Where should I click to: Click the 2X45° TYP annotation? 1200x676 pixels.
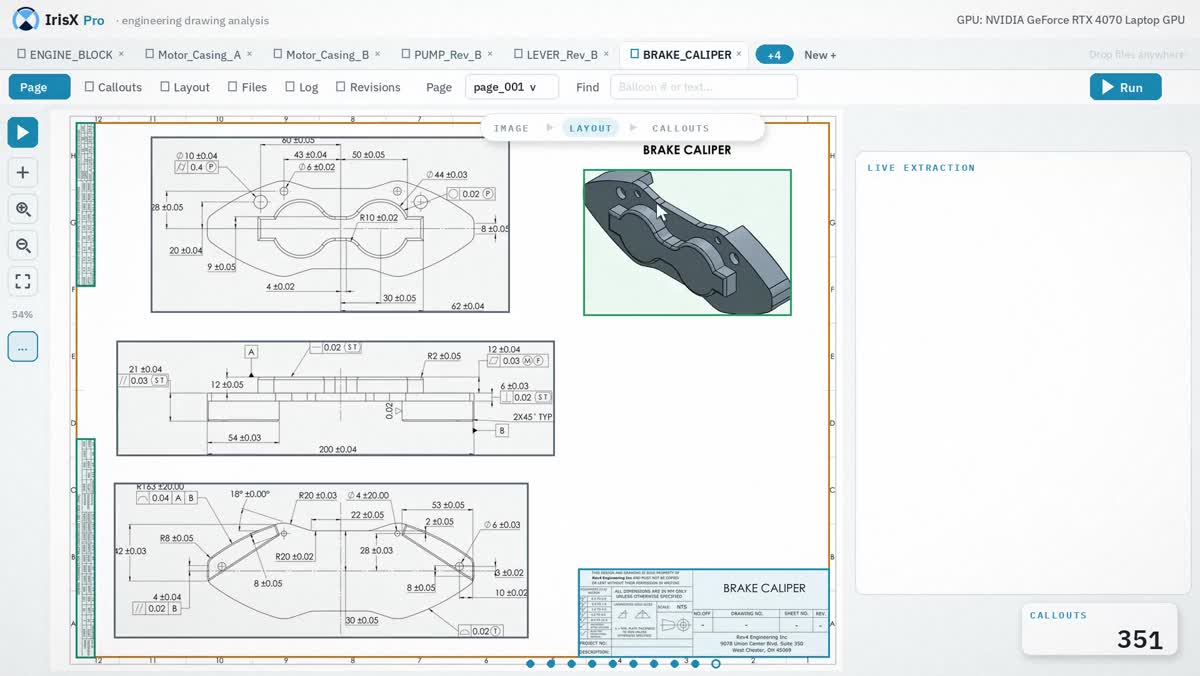[533, 416]
